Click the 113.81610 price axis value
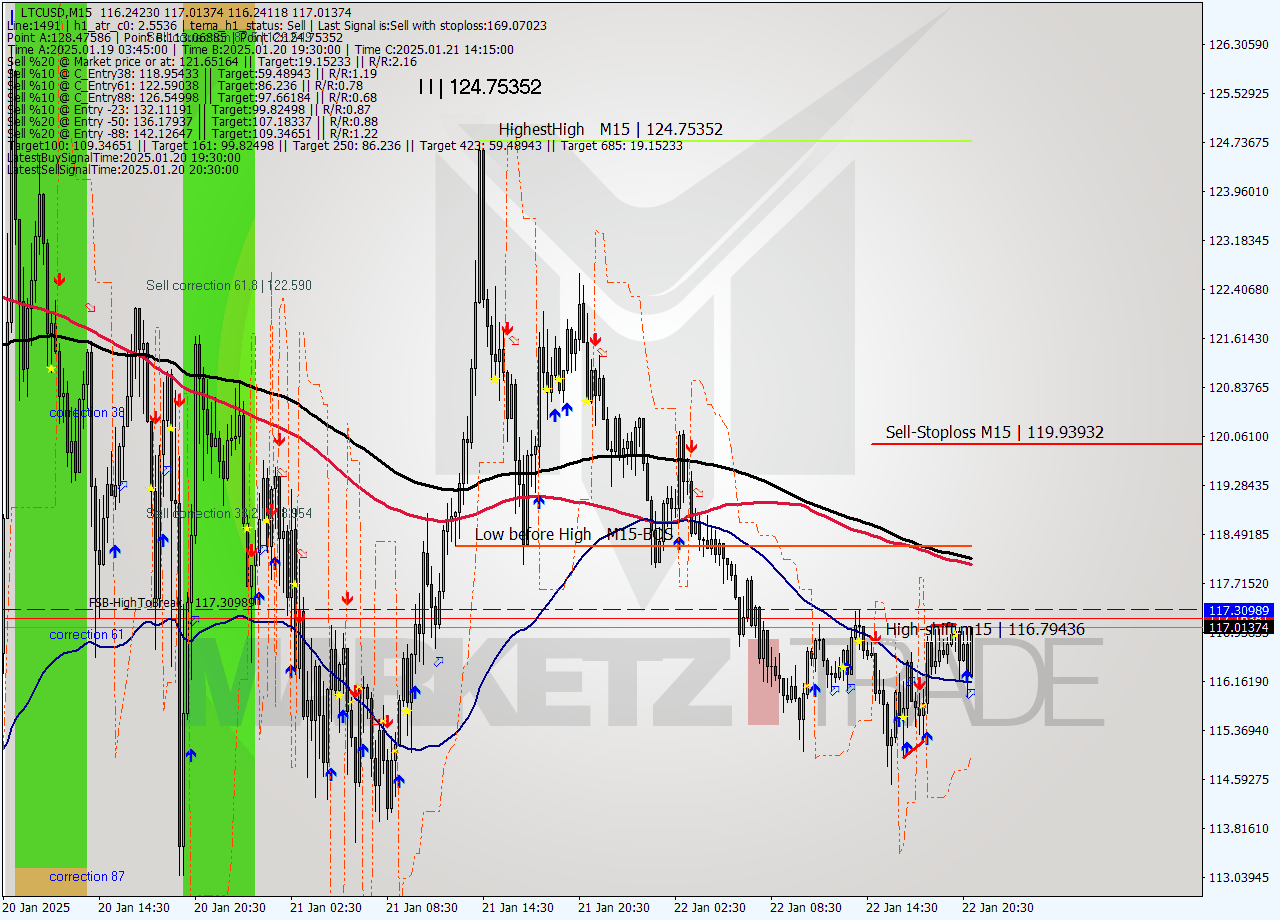 [x=1238, y=829]
